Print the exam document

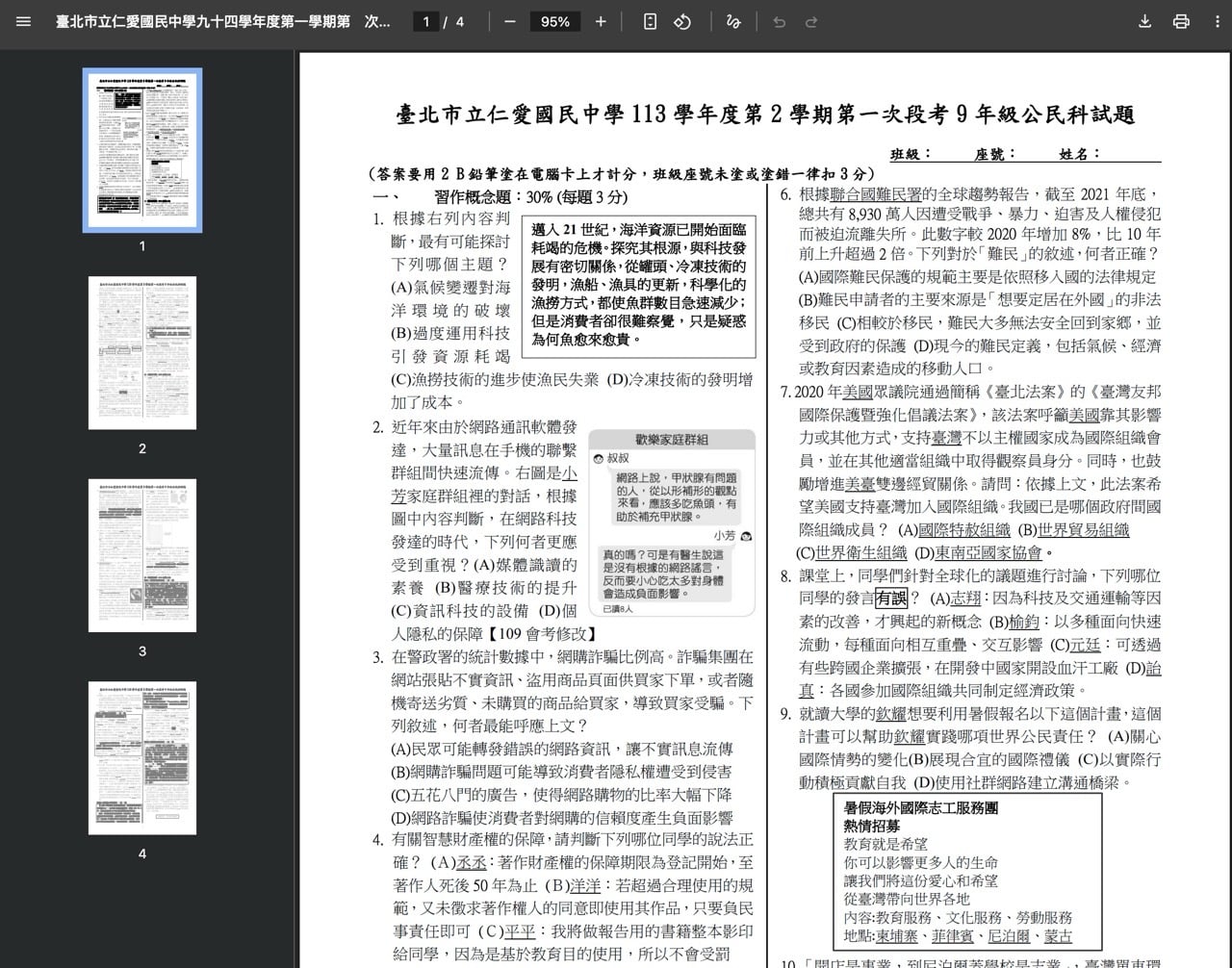pos(1180,21)
